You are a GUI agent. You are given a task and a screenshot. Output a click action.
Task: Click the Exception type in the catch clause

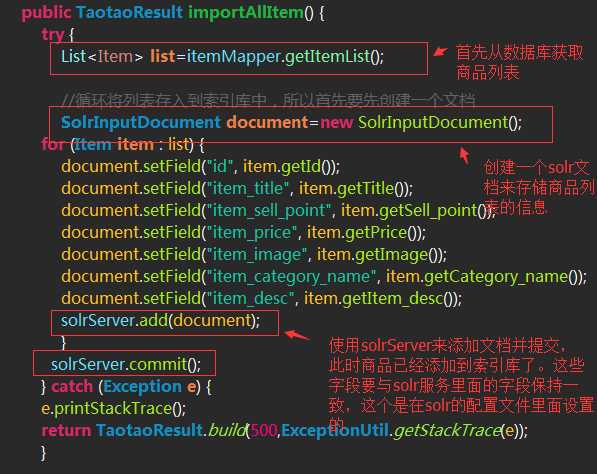coord(142,387)
